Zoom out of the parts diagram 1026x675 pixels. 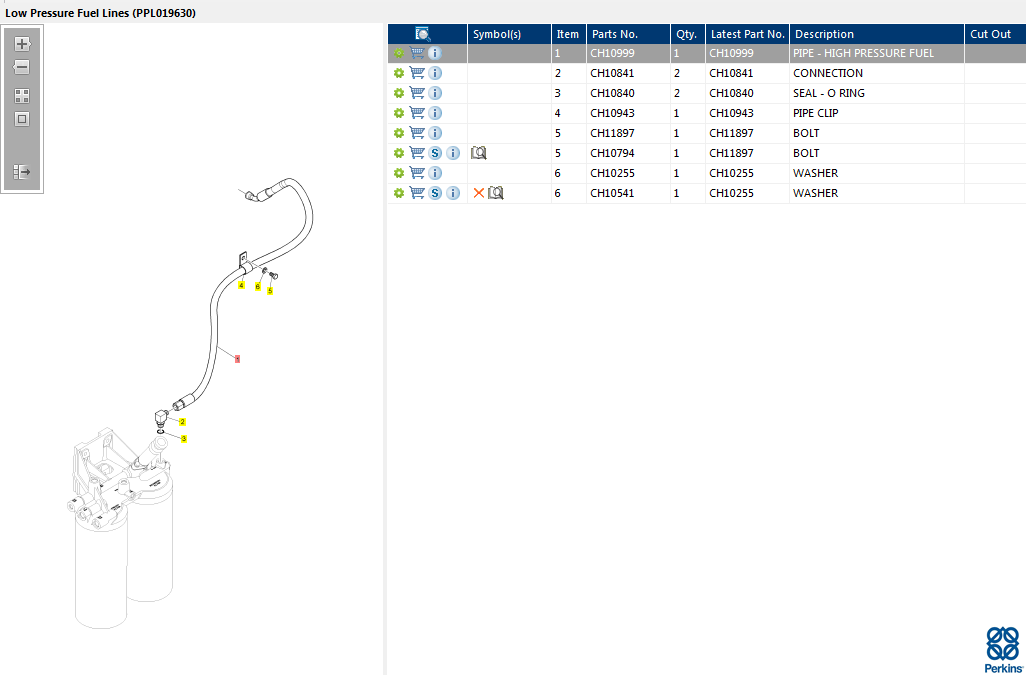pos(22,67)
